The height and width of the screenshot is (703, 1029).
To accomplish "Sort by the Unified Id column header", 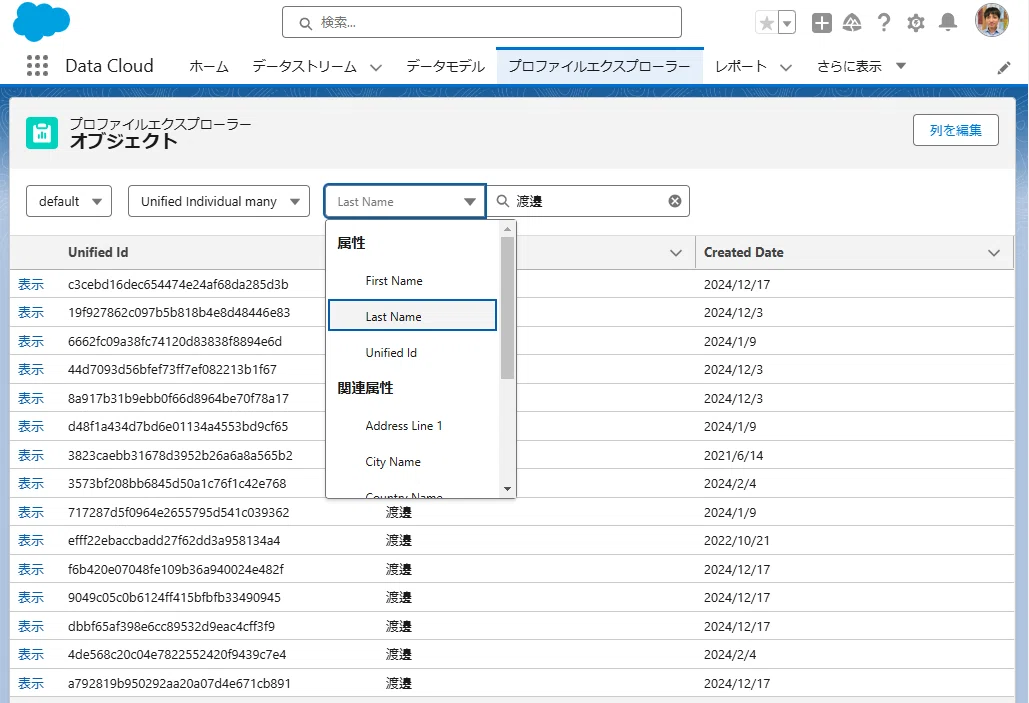I will [x=98, y=252].
